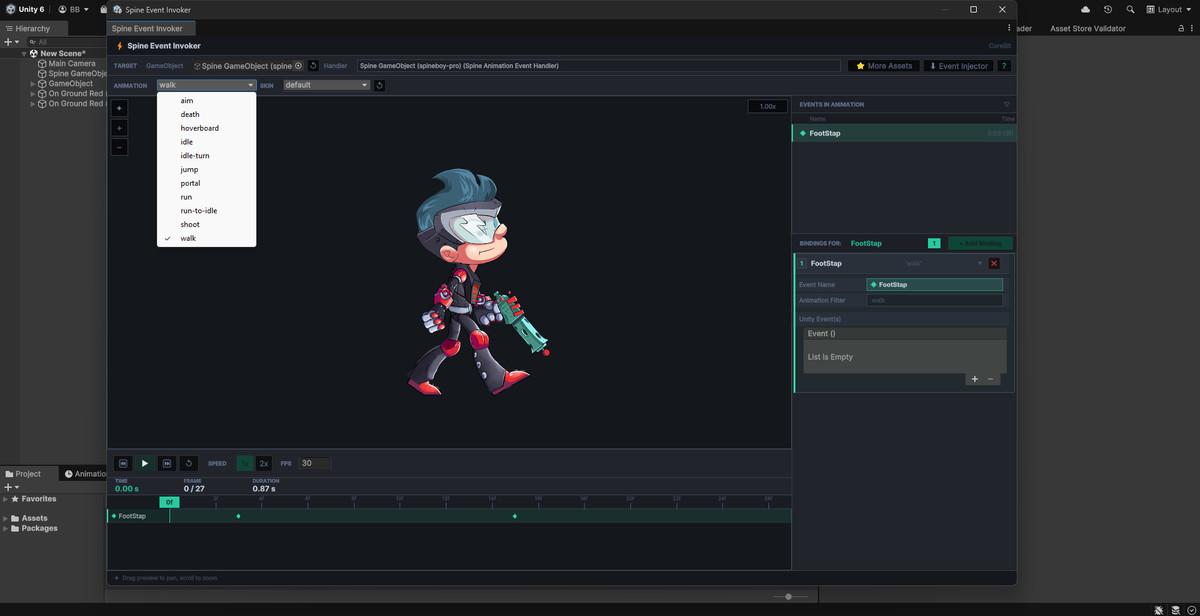Step to the next frame
This screenshot has width=1200, height=616.
[167, 463]
